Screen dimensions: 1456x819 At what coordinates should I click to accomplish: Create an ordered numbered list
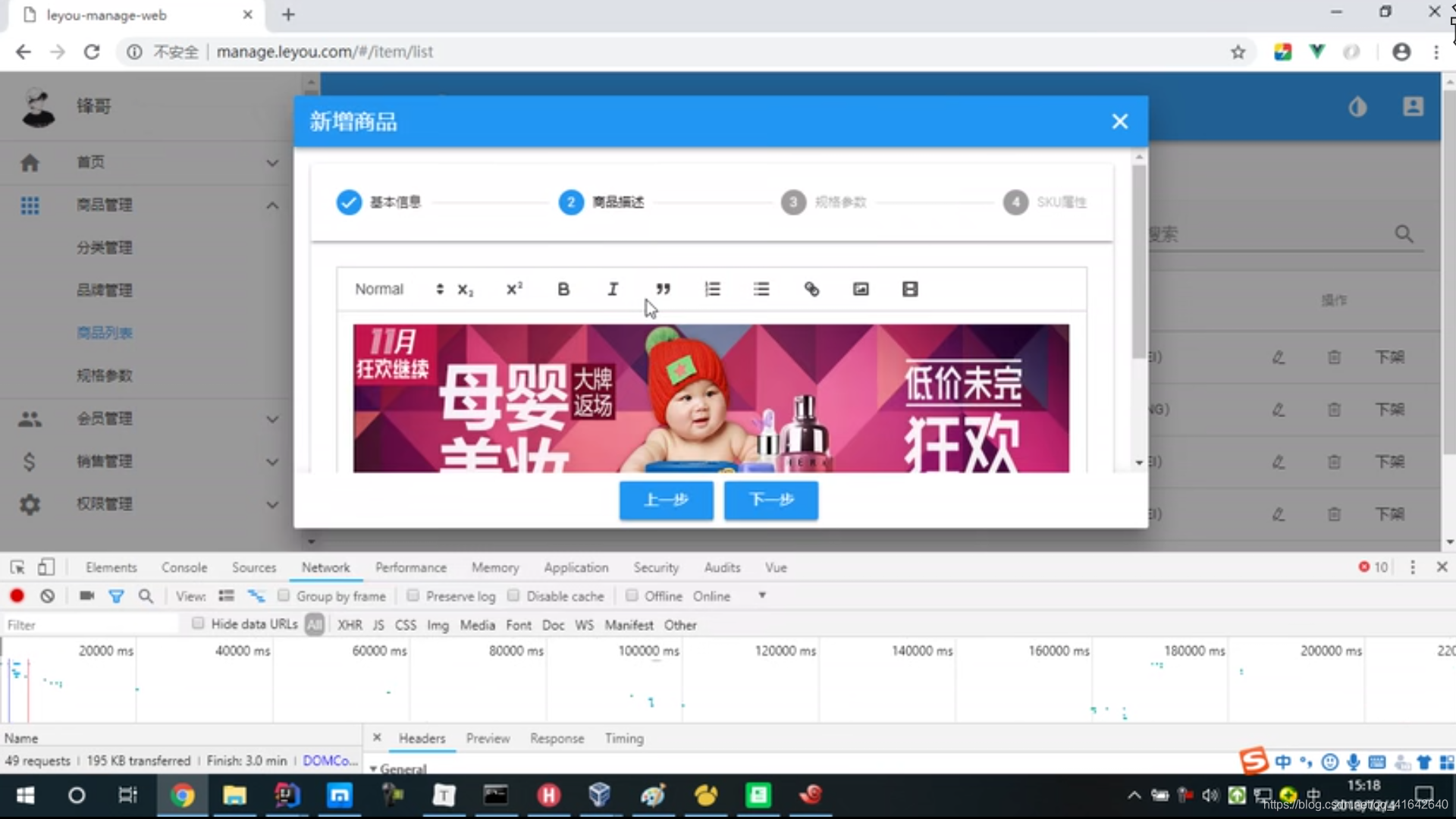pos(712,289)
